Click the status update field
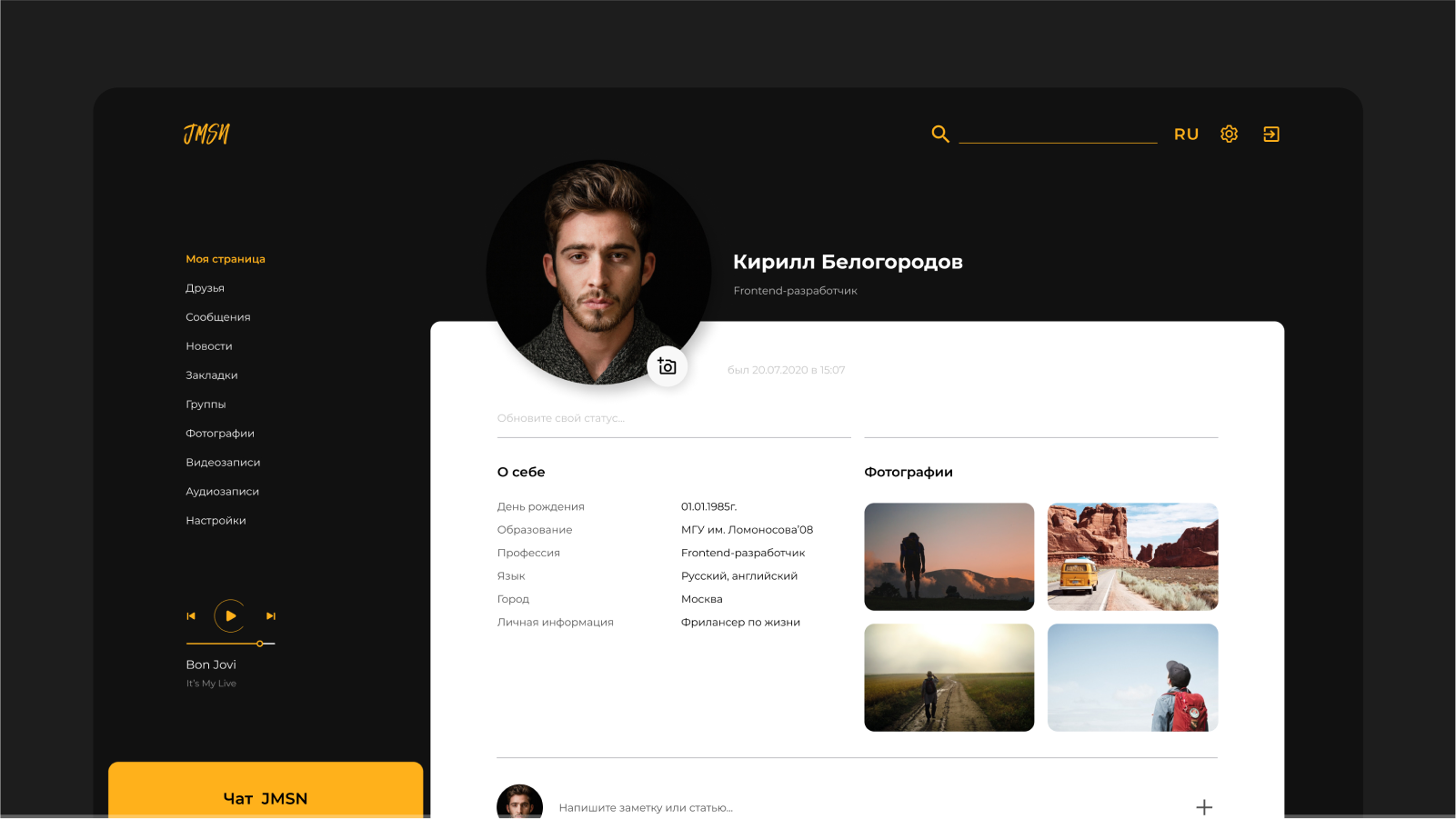Viewport: 1456px width, 819px height. point(673,419)
